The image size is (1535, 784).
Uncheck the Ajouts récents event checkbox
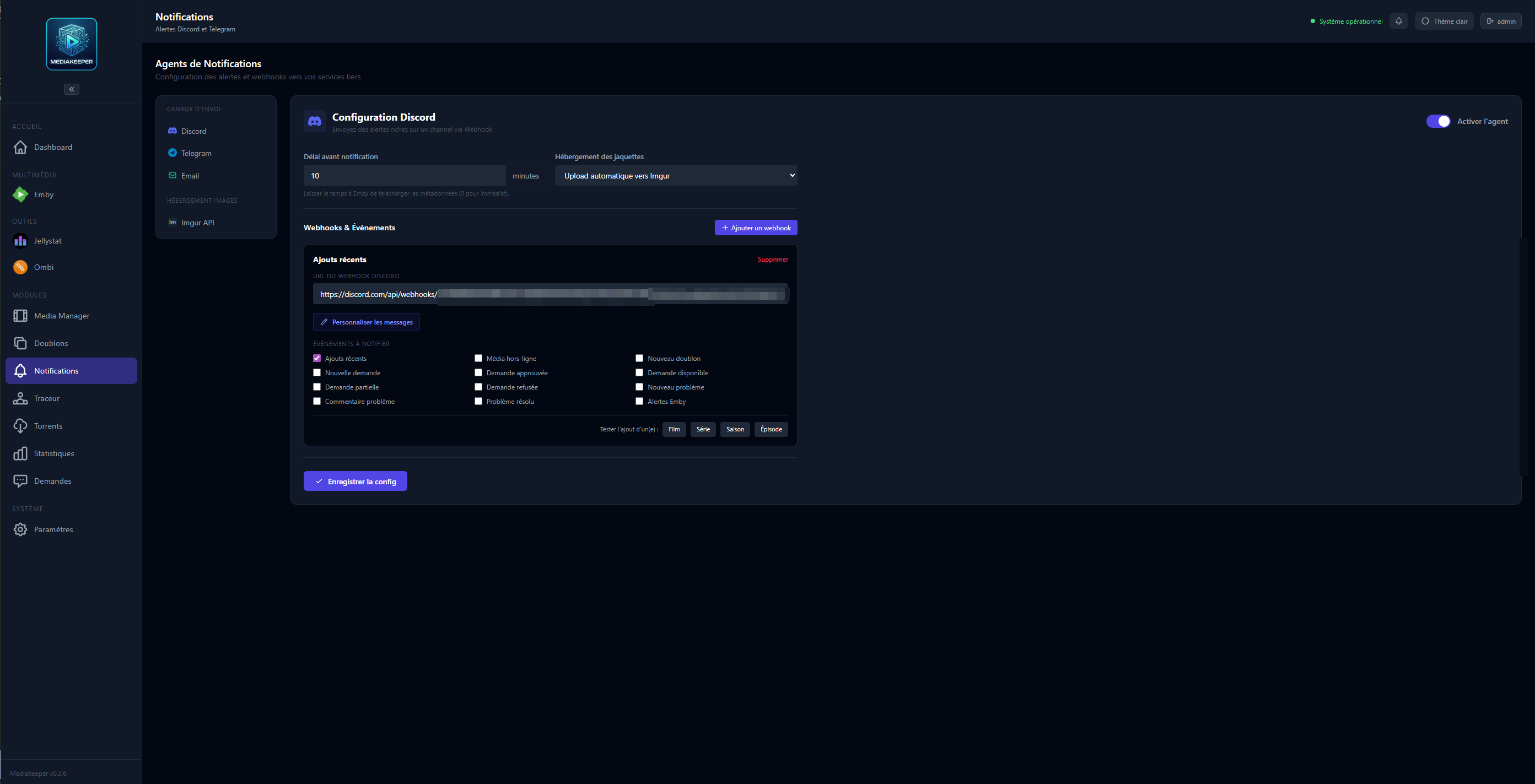317,358
